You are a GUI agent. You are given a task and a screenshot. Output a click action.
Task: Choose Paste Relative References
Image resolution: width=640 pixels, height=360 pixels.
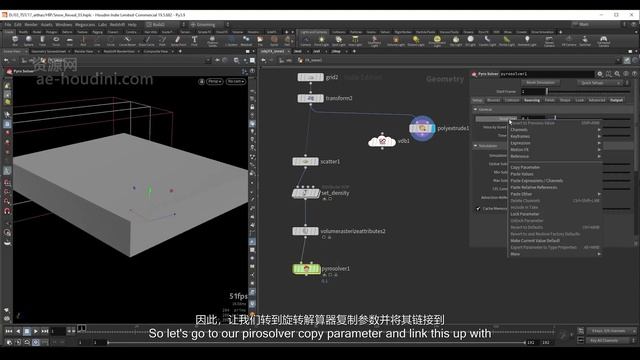(x=555, y=187)
